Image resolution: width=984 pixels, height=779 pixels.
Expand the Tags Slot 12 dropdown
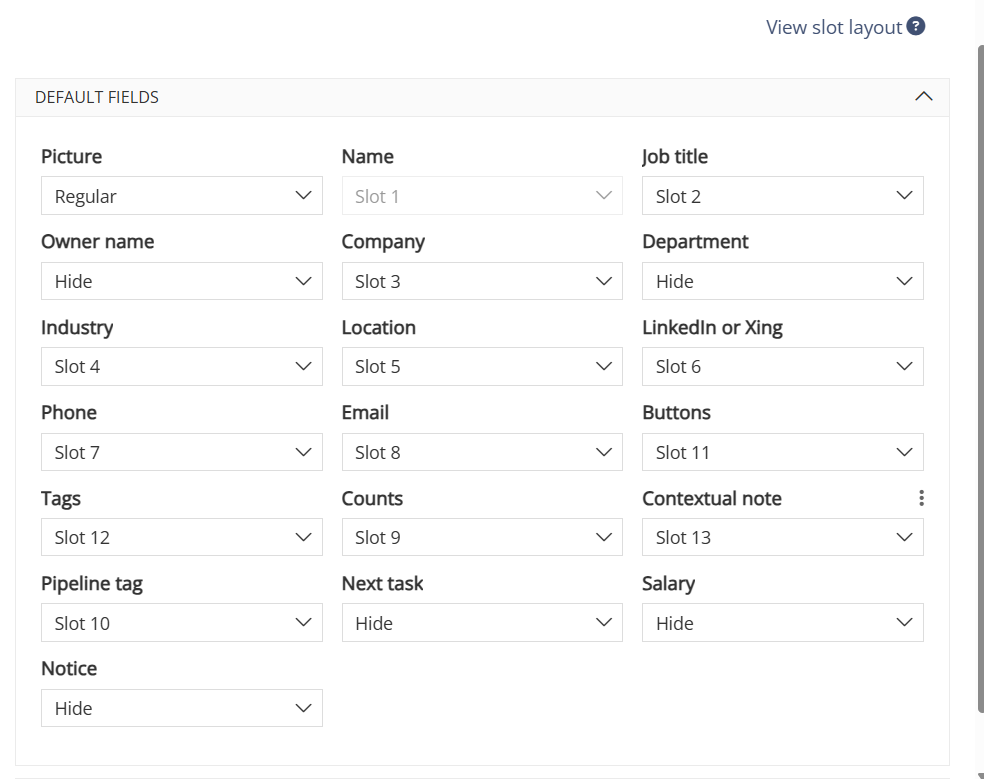pos(182,537)
